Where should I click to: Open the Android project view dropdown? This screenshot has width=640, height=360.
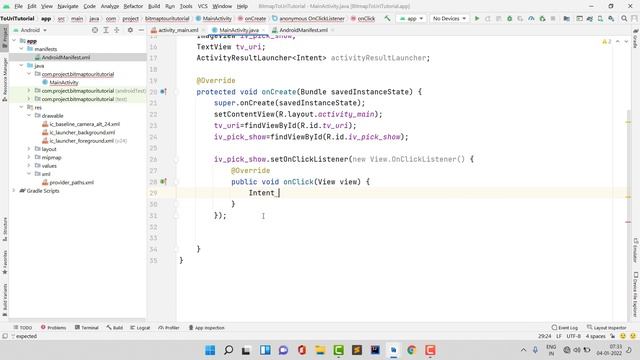pos(31,30)
